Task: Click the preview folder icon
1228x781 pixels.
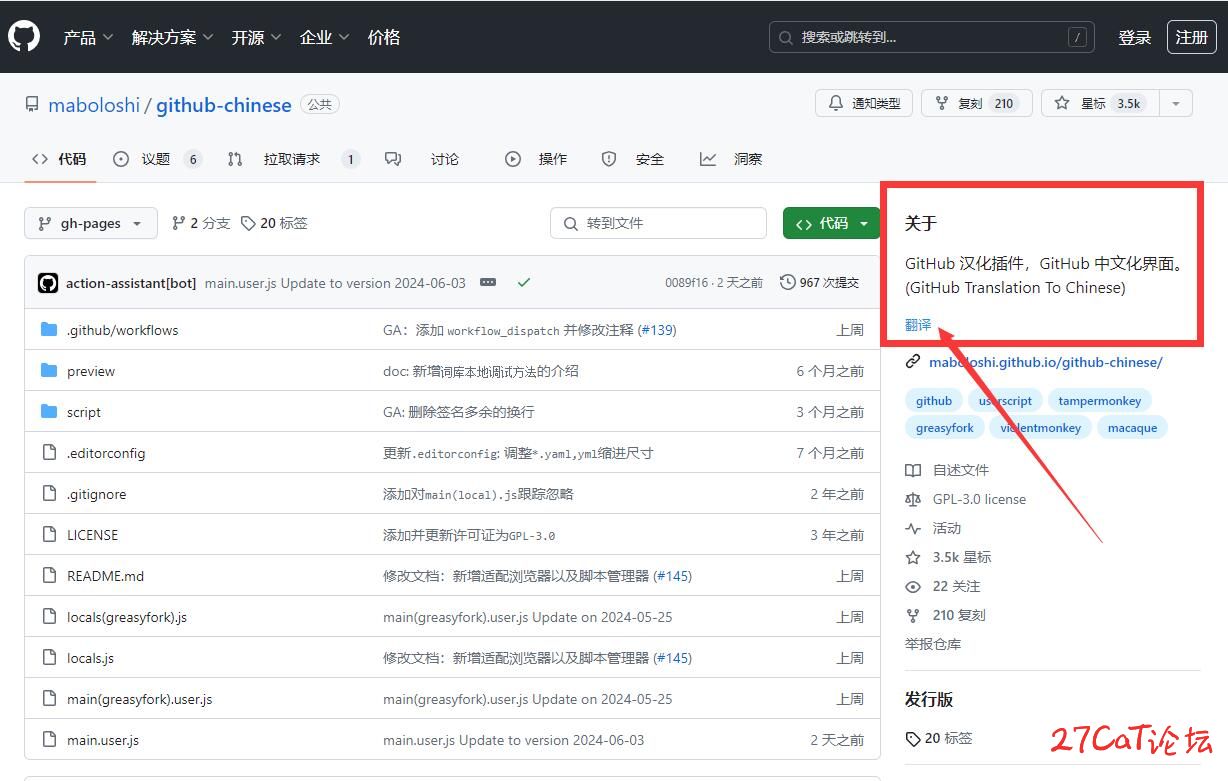Action: pyautogui.click(x=49, y=370)
